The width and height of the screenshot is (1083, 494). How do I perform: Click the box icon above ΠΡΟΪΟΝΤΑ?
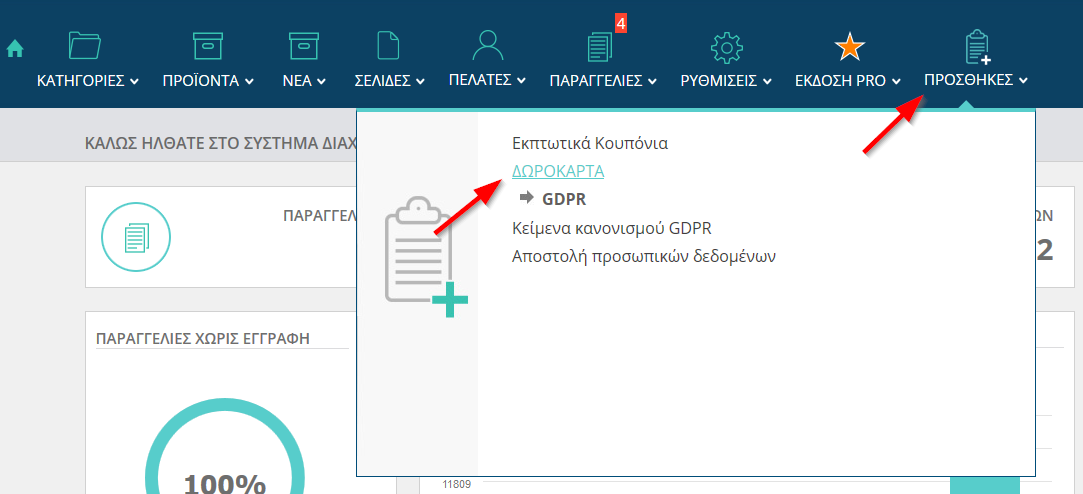(x=207, y=46)
